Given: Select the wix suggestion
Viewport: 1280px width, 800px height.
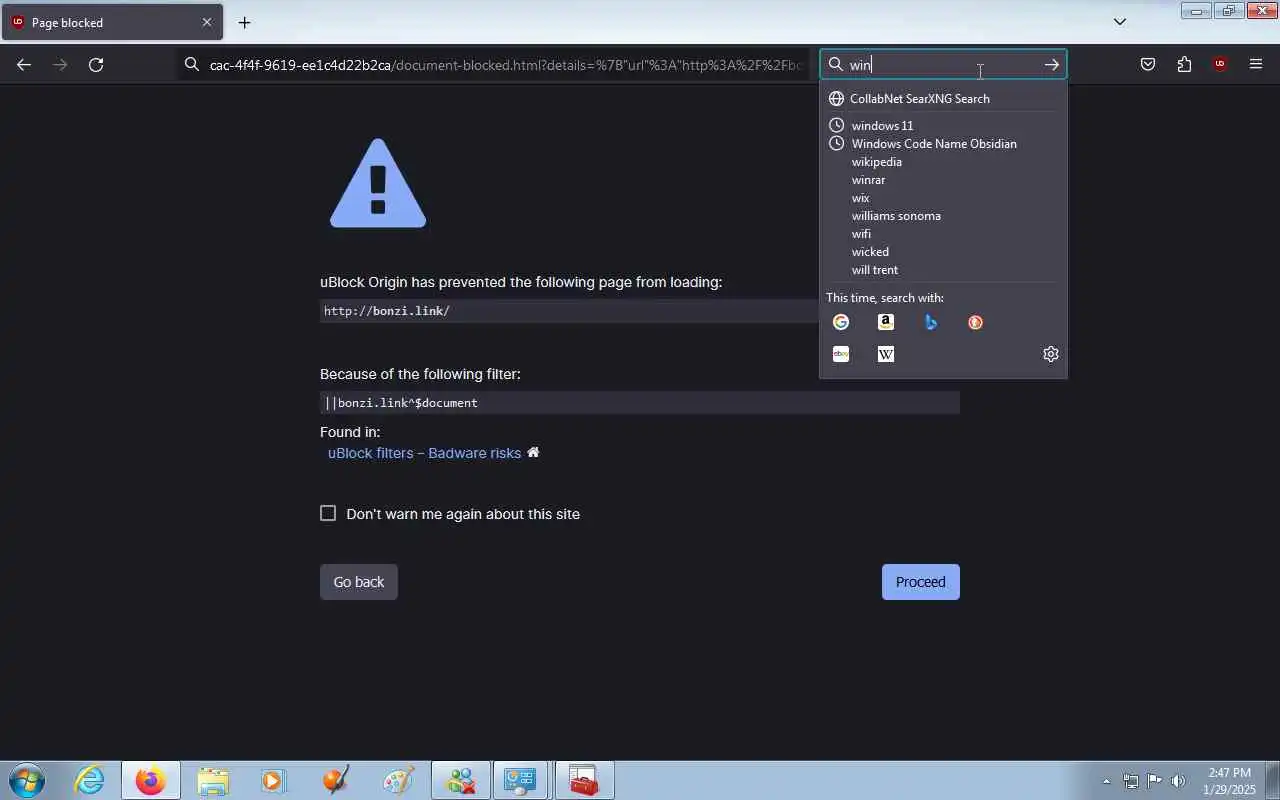Looking at the screenshot, I should tap(943, 197).
